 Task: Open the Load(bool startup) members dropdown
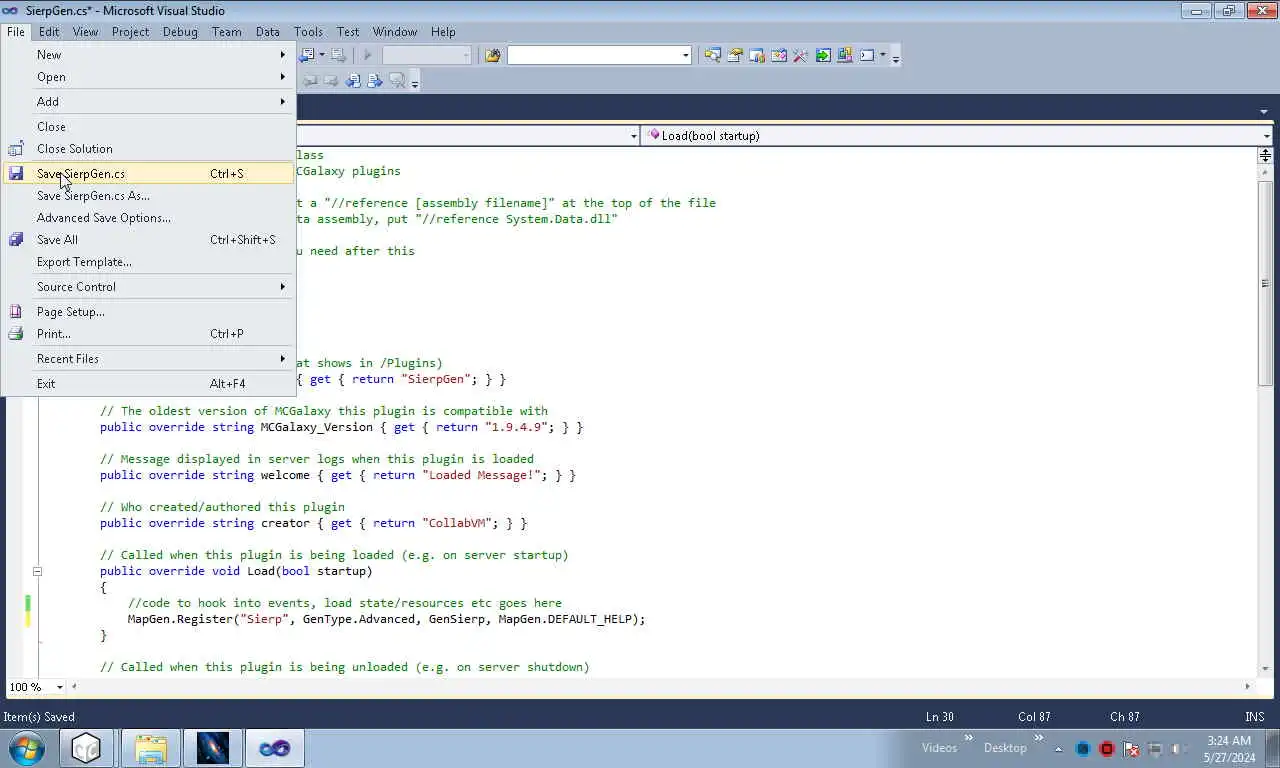[x=957, y=135]
